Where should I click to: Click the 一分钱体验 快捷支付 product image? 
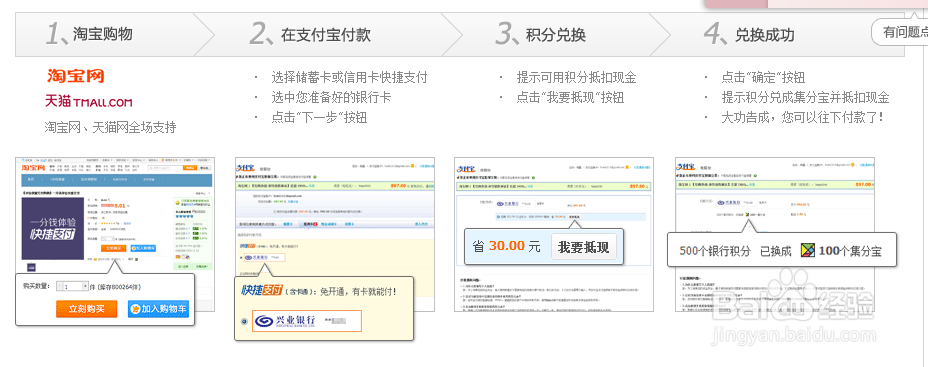click(53, 228)
